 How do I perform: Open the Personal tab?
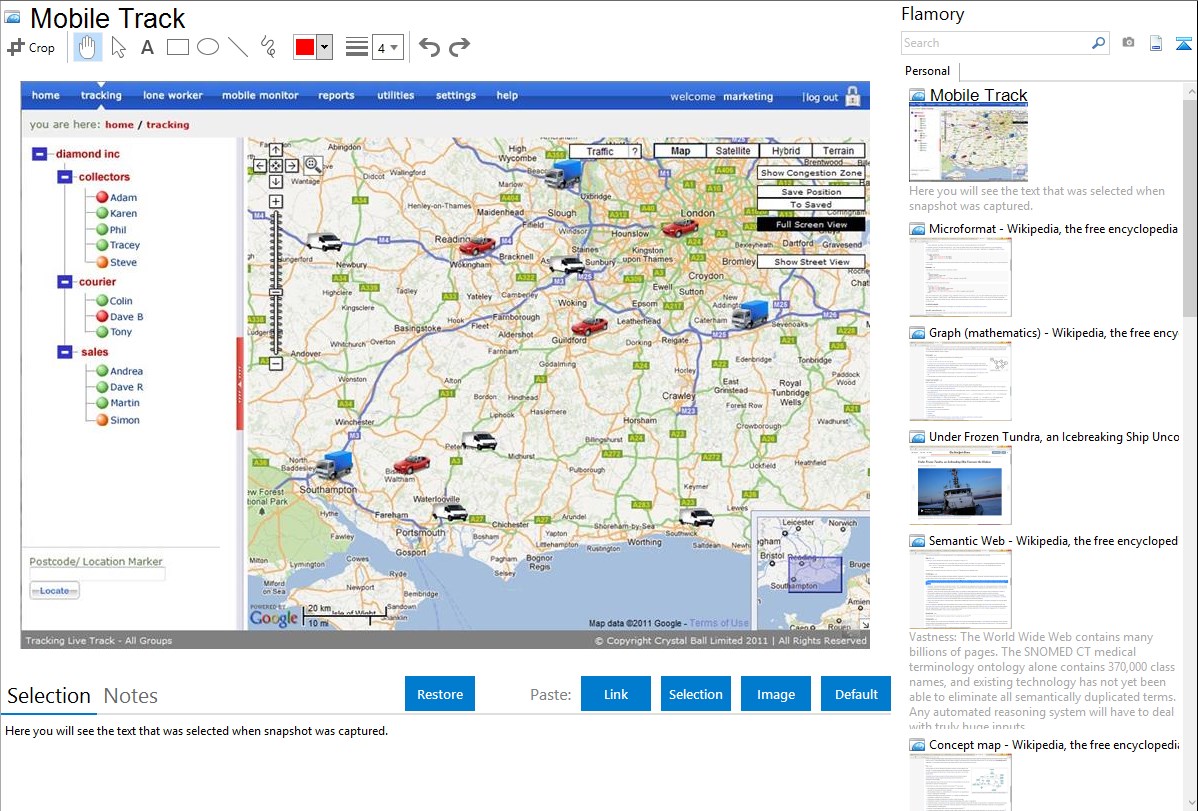point(927,71)
